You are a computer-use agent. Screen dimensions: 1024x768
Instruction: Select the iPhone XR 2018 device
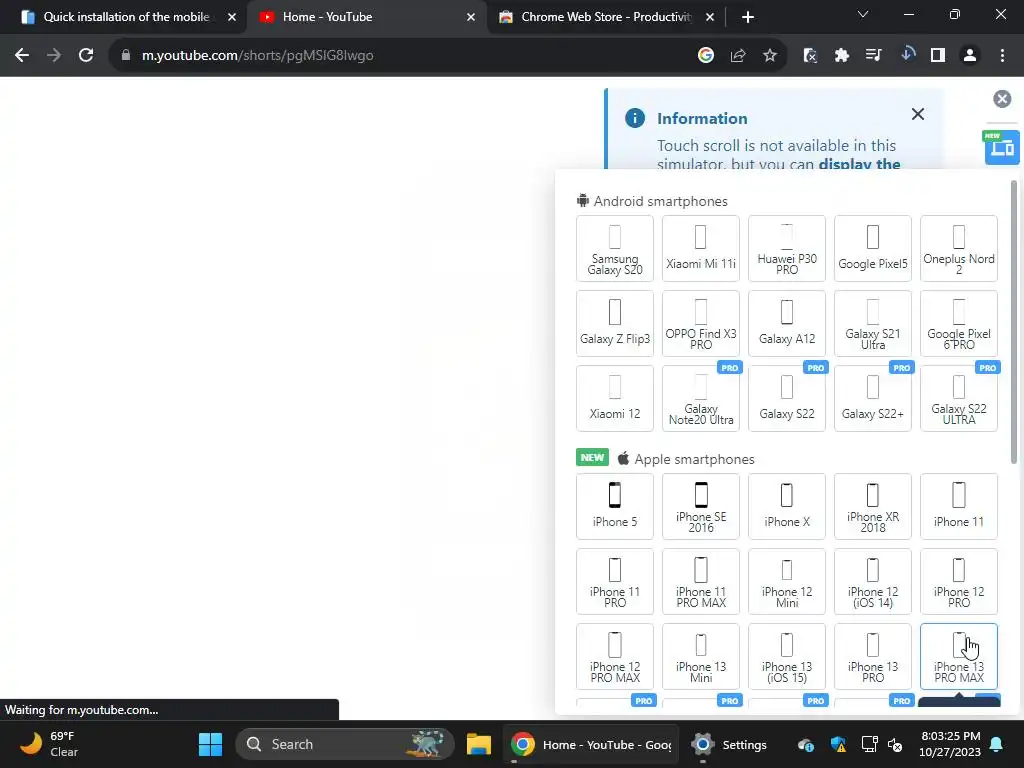tap(872, 506)
